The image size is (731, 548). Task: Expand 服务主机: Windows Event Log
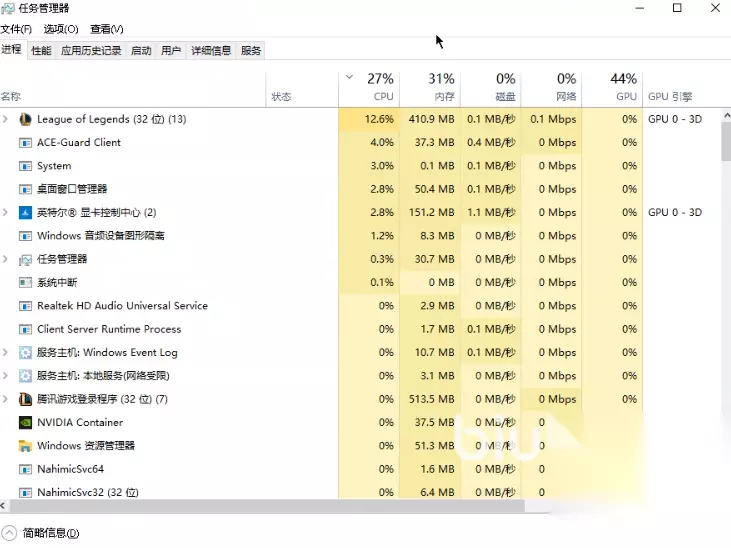(5, 353)
